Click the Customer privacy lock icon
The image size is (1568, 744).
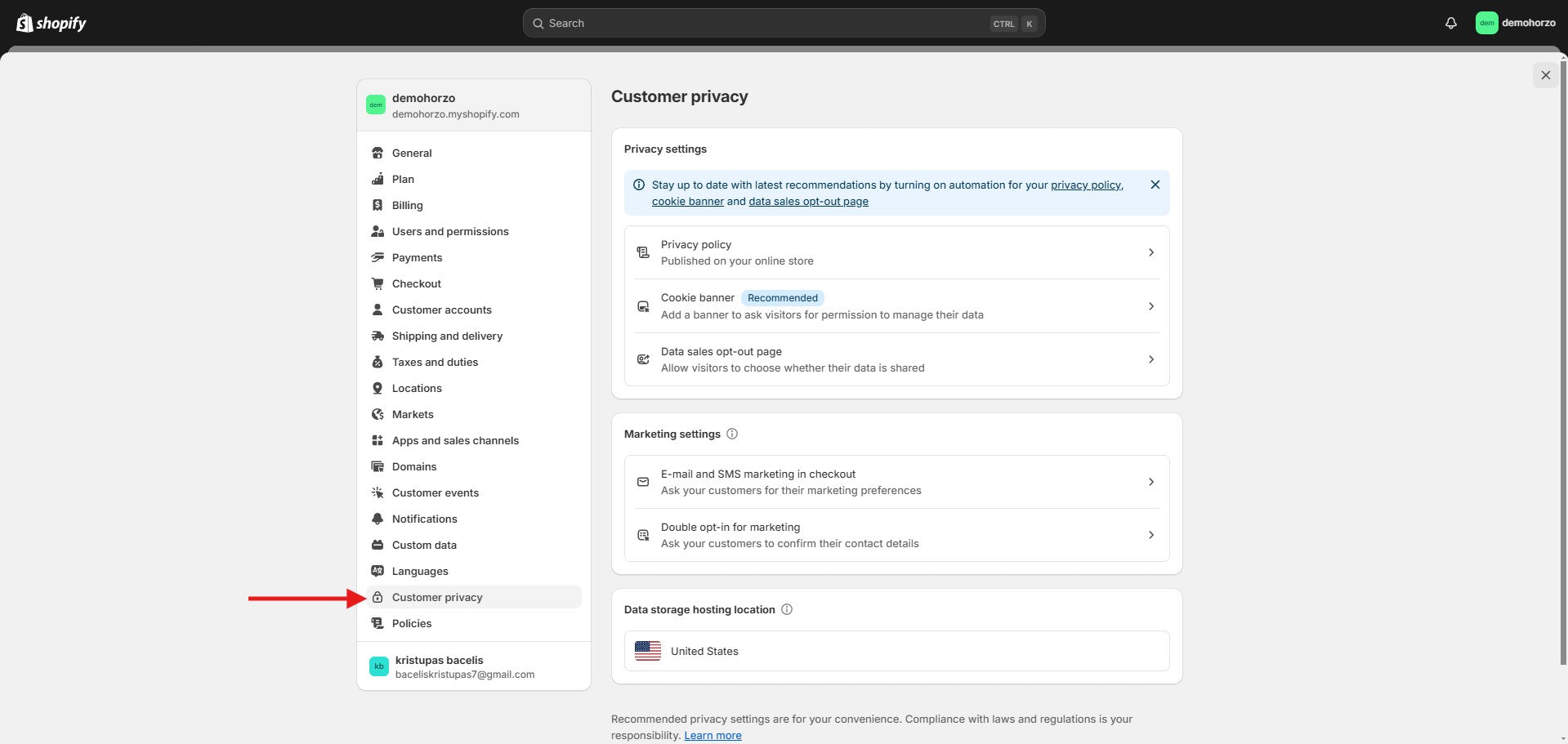pyautogui.click(x=377, y=597)
